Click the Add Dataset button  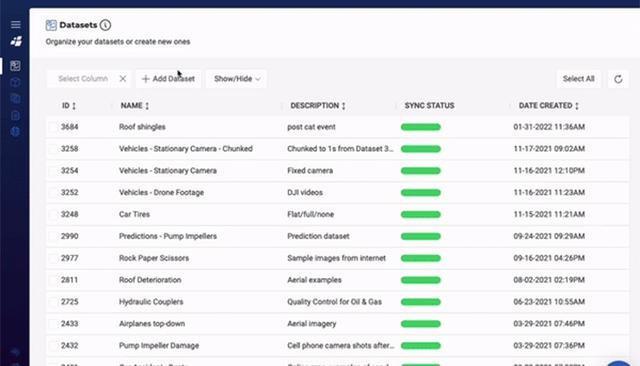point(168,79)
